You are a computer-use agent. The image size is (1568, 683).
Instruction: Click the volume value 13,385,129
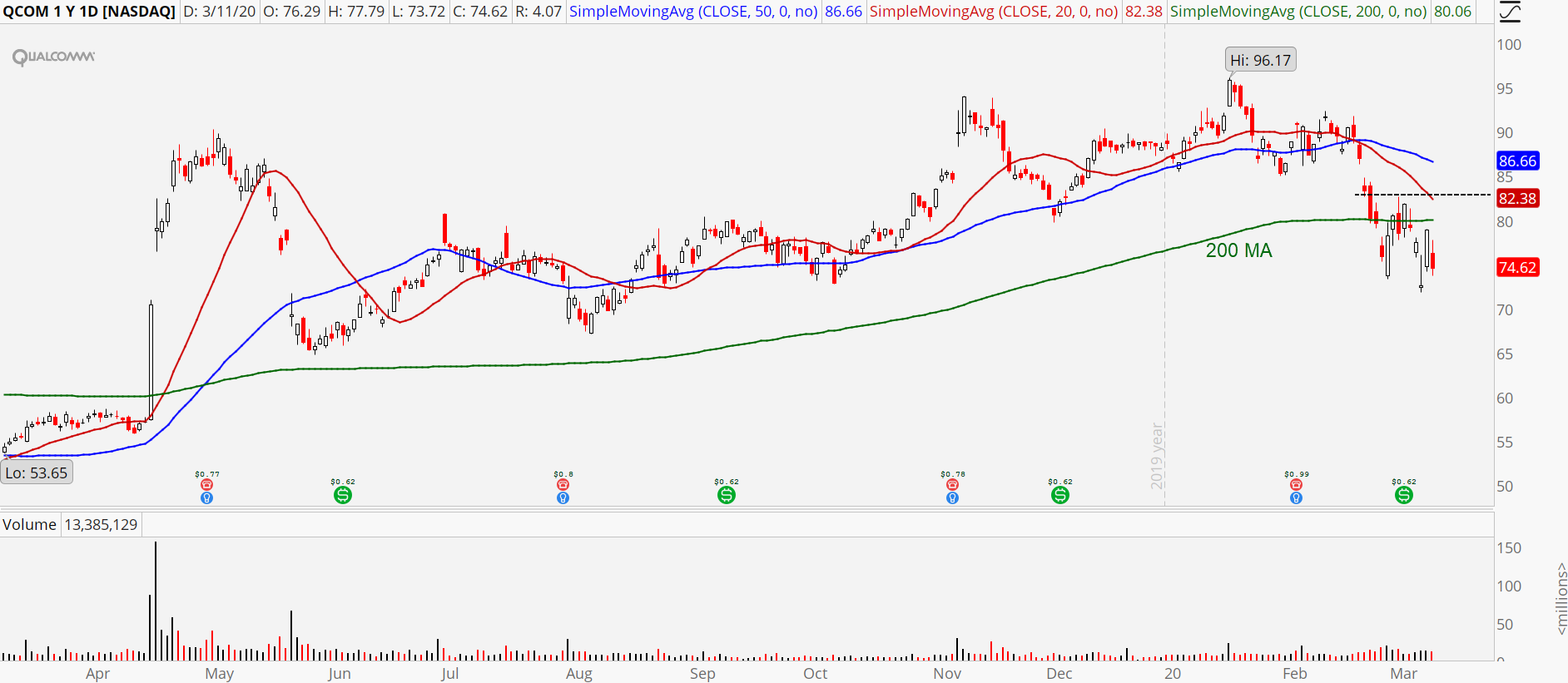(101, 525)
